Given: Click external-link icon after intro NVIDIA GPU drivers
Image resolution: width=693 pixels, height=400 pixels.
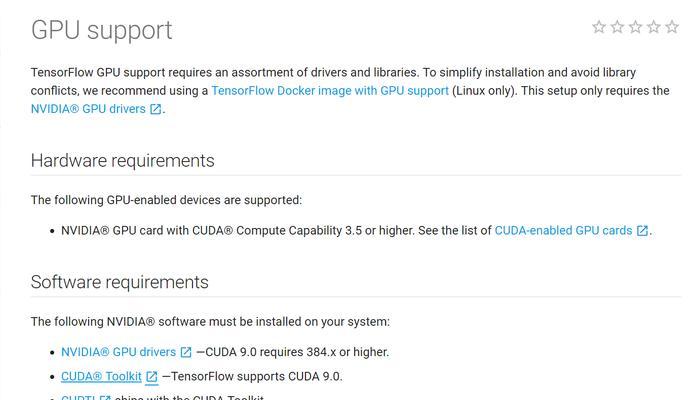Looking at the screenshot, I should (156, 109).
